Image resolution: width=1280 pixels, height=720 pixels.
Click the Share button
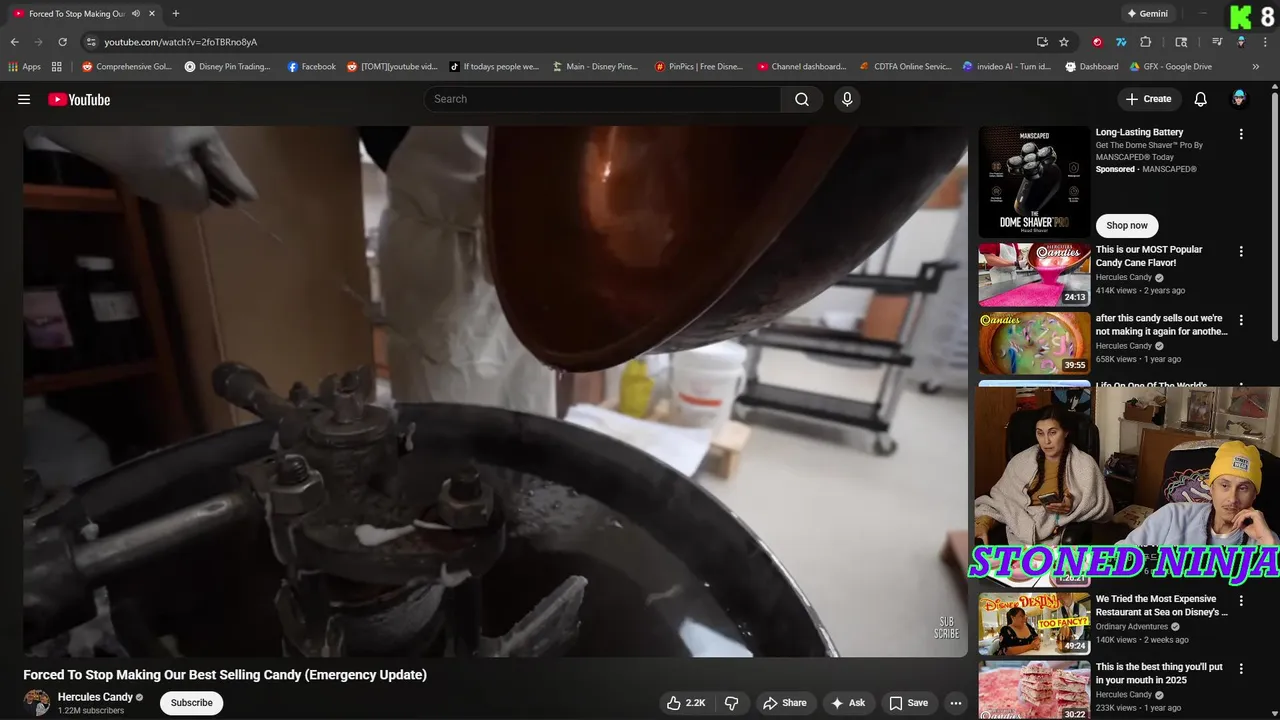tap(785, 703)
